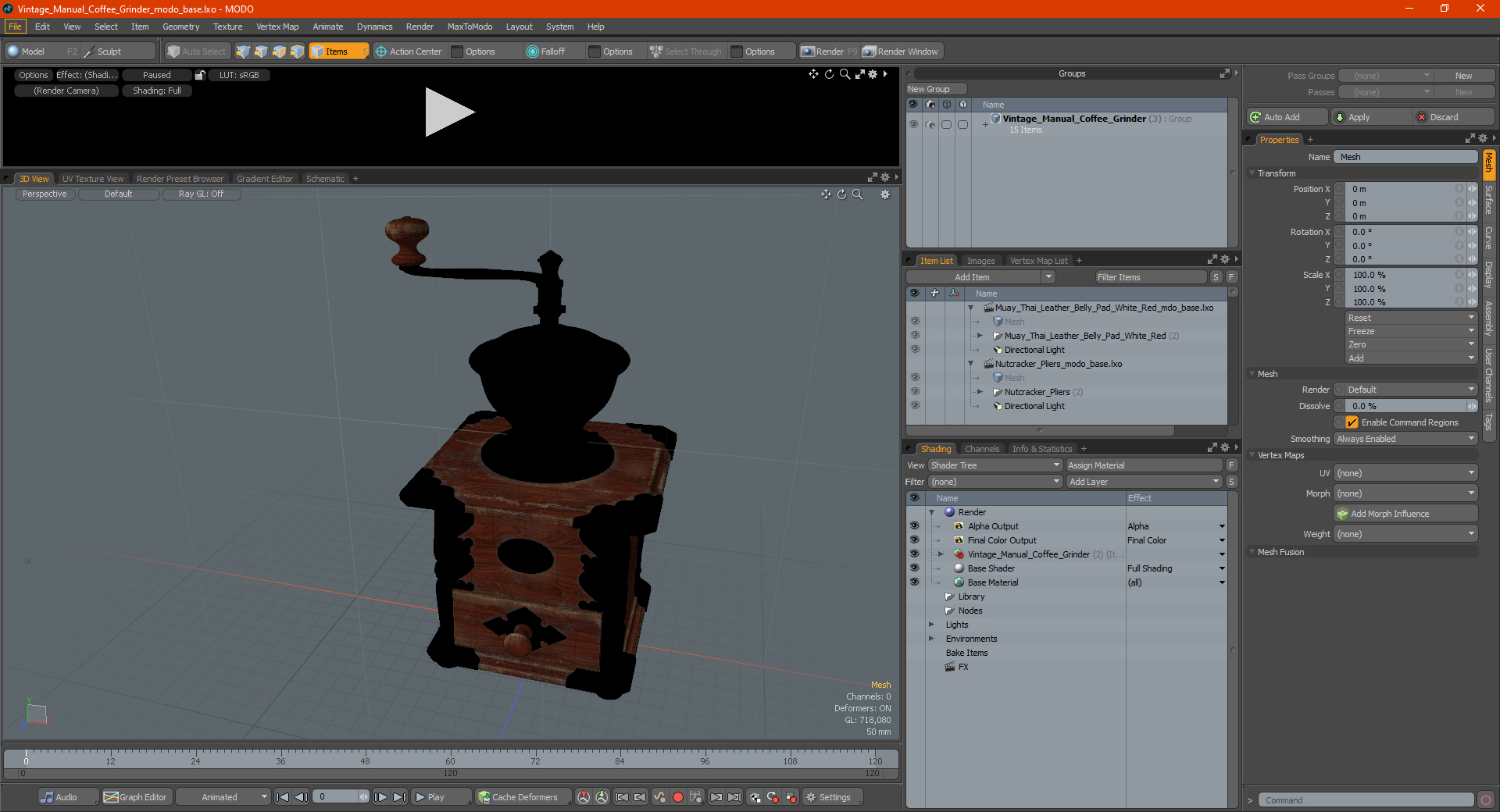1500x812 pixels.
Task: Select Edges mode cube icon
Action: 261,52
